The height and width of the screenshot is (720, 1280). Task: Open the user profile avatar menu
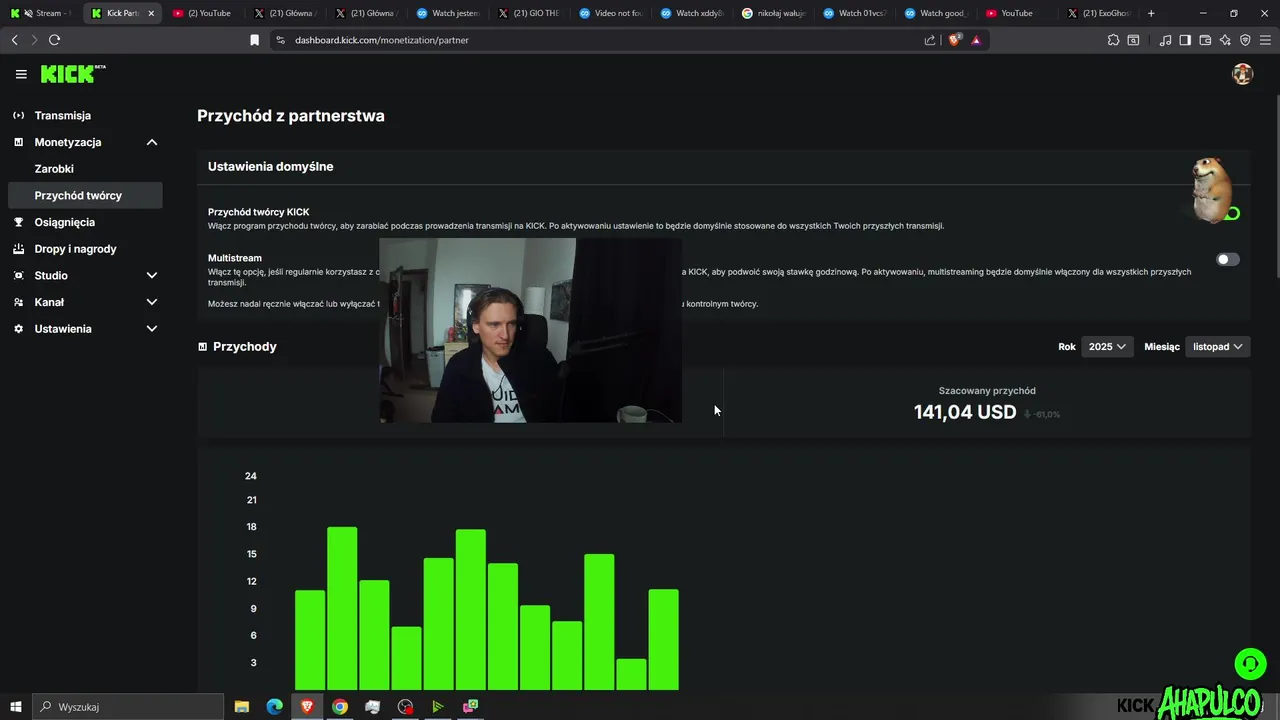point(1242,74)
